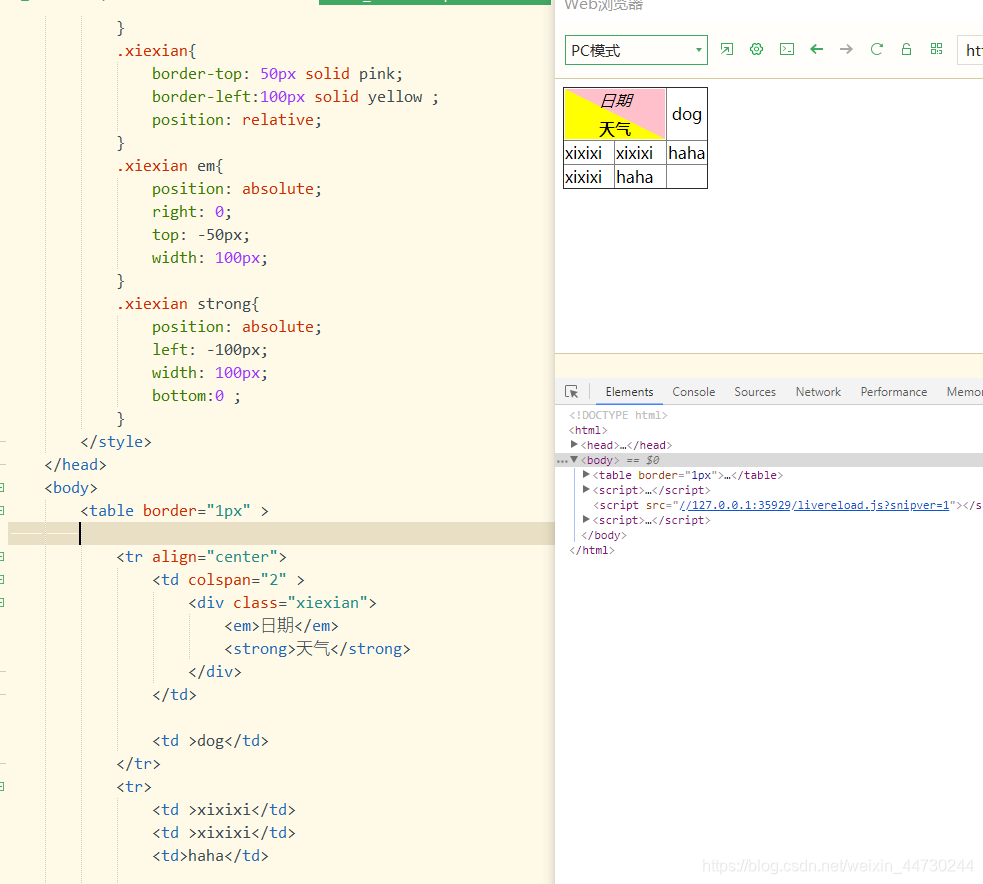
Task: Click the empty bottom-right cell of preview table
Action: pyautogui.click(x=686, y=177)
